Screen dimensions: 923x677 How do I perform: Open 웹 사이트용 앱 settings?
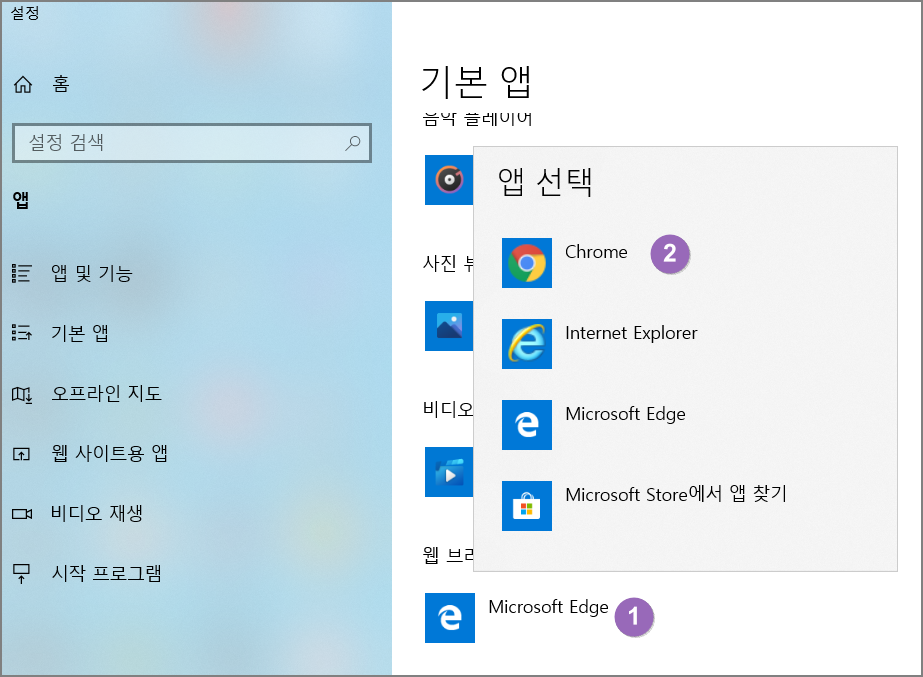[x=109, y=453]
